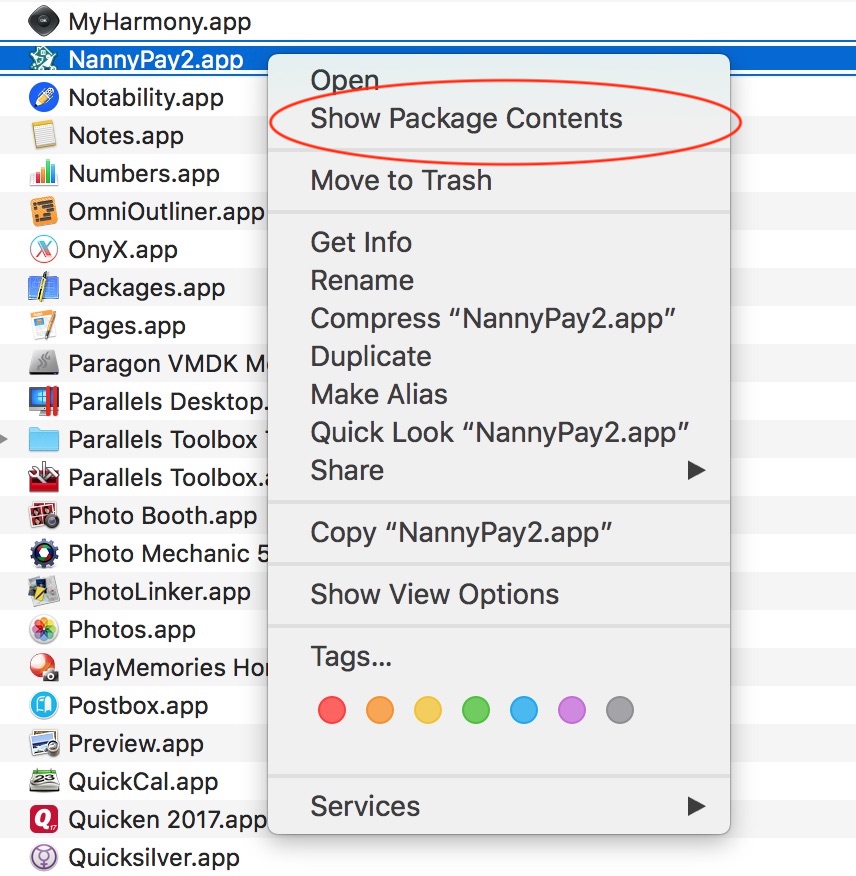
Task: Select Show Package Contents
Action: (x=466, y=118)
